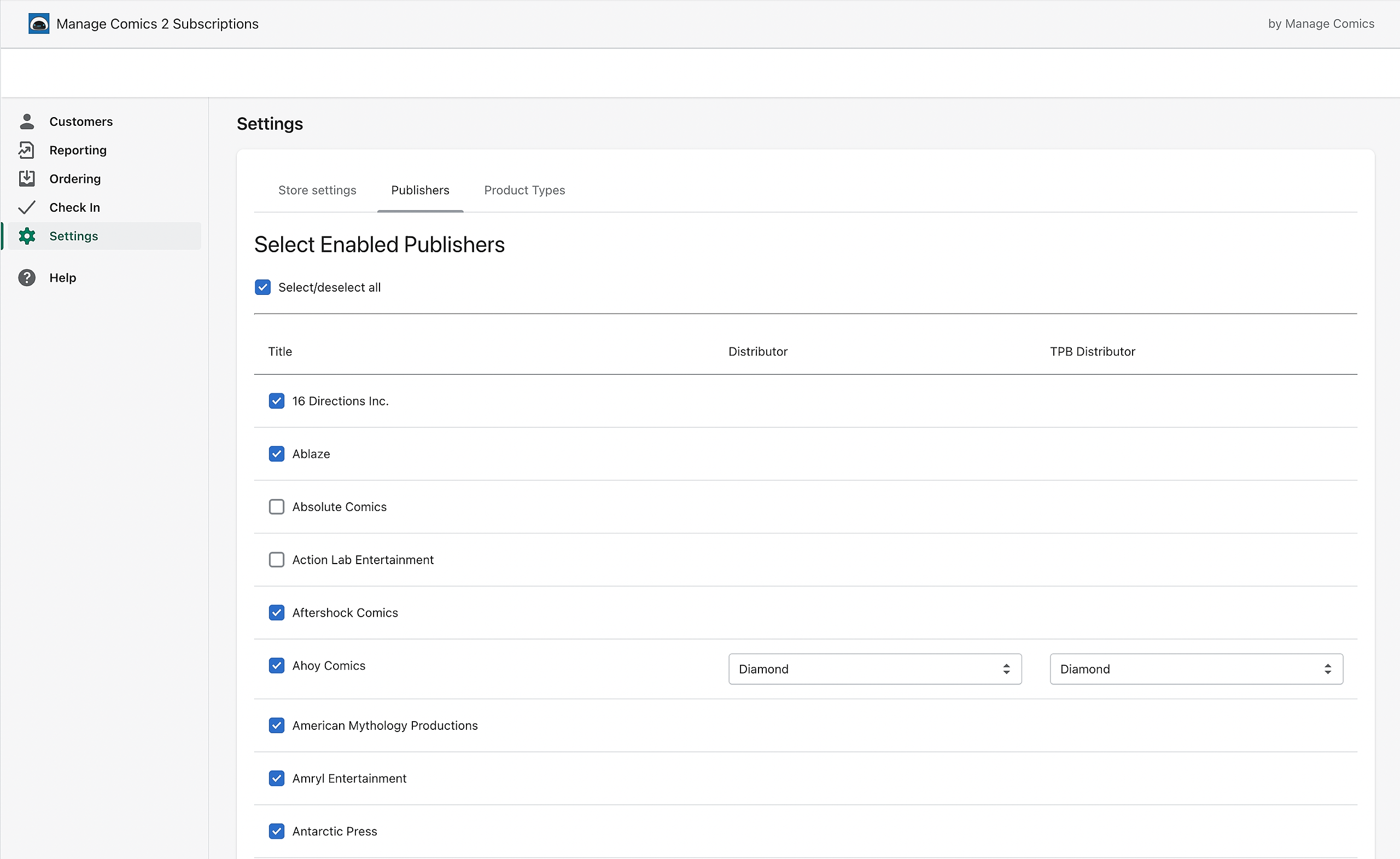Click the Customers person icon in sidebar
The image size is (1400, 859).
[27, 121]
